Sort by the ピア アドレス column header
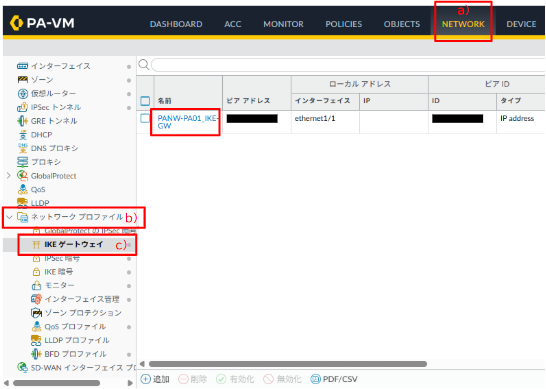The height and width of the screenshot is (389, 546). [x=248, y=101]
